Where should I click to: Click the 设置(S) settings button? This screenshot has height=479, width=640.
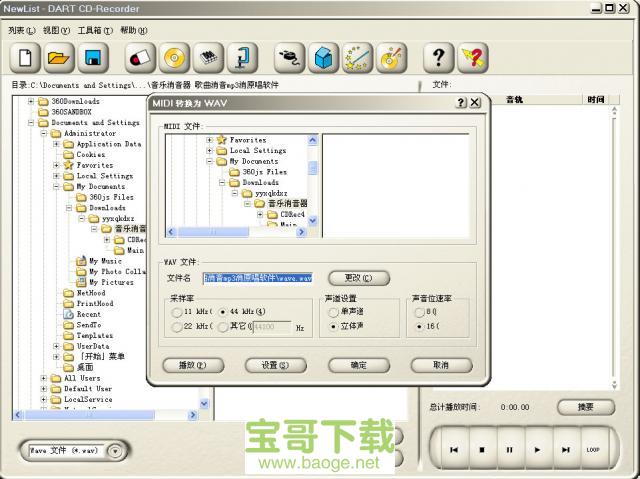pos(276,365)
